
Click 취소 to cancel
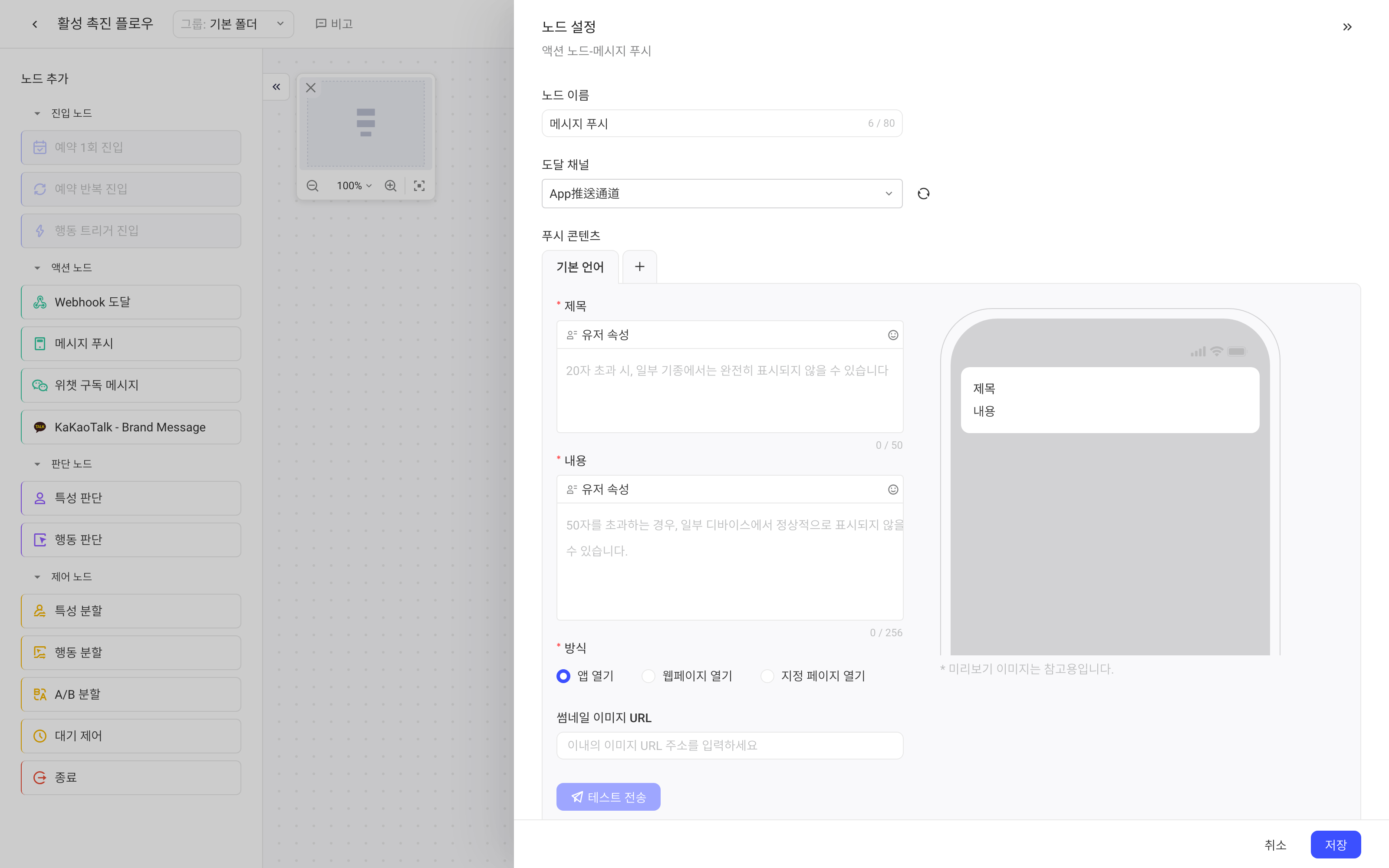pyautogui.click(x=1275, y=845)
